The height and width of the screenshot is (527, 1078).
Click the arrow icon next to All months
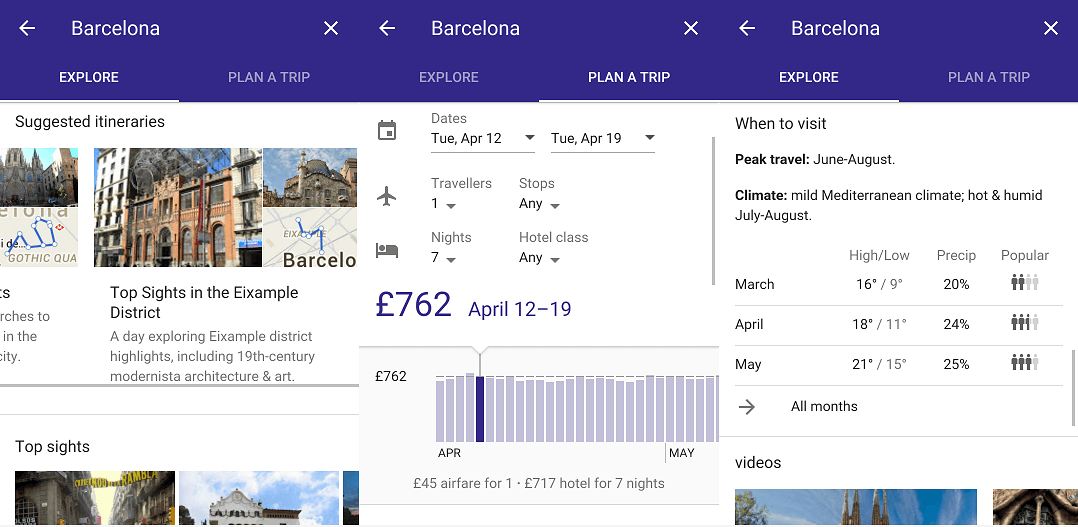[747, 407]
